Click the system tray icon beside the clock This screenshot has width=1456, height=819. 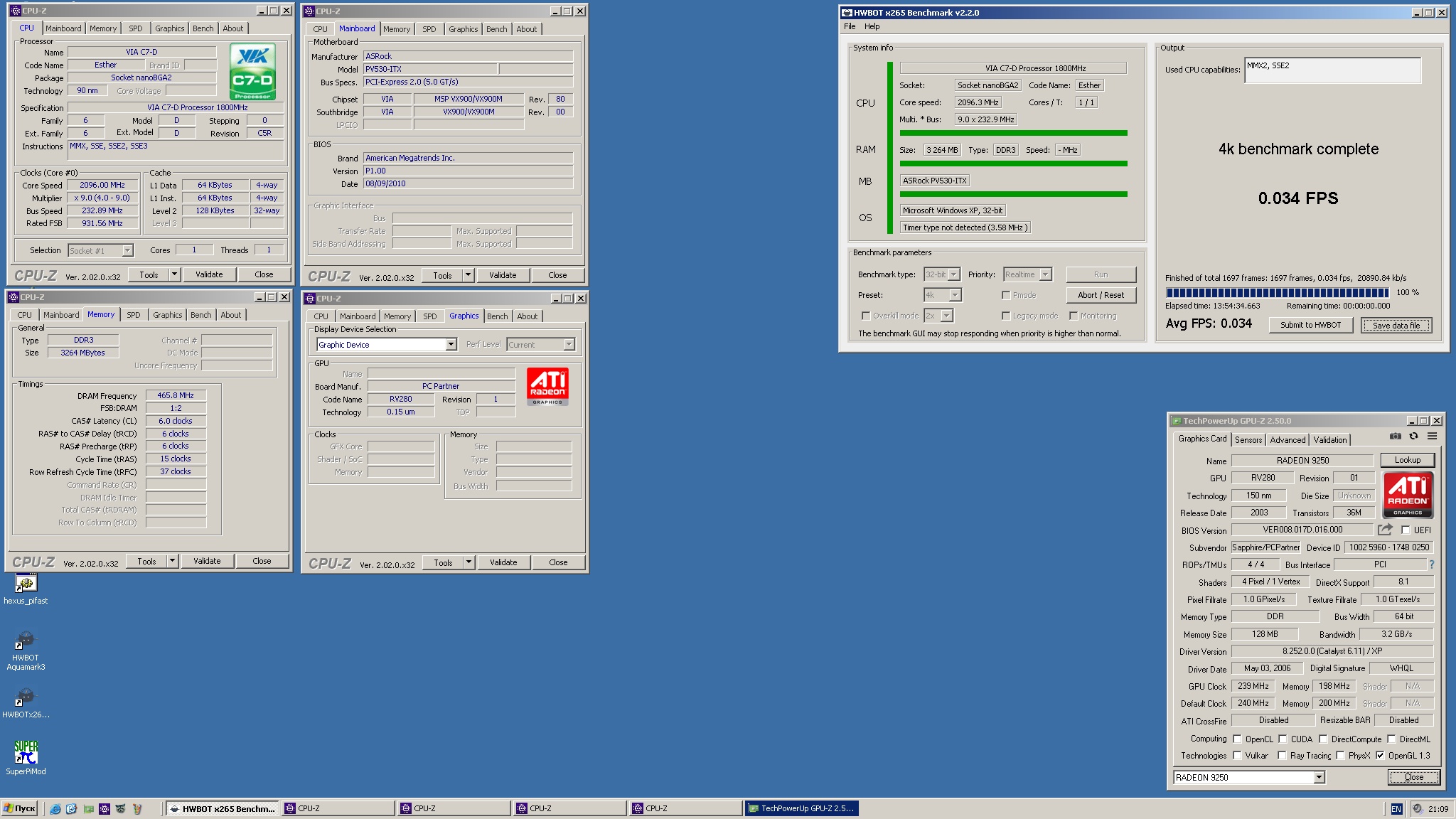[1417, 808]
